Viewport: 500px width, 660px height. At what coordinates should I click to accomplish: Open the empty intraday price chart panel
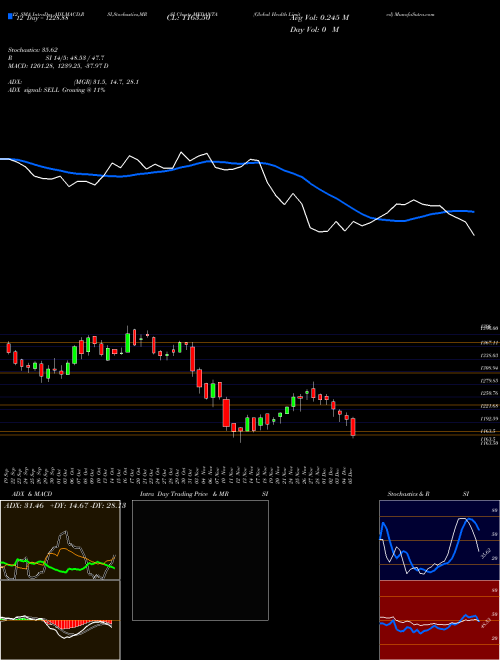200,560
